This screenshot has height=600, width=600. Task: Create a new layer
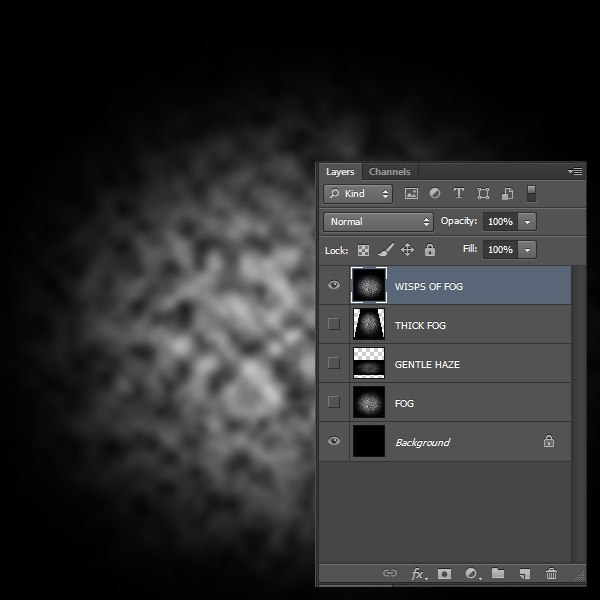coord(525,574)
